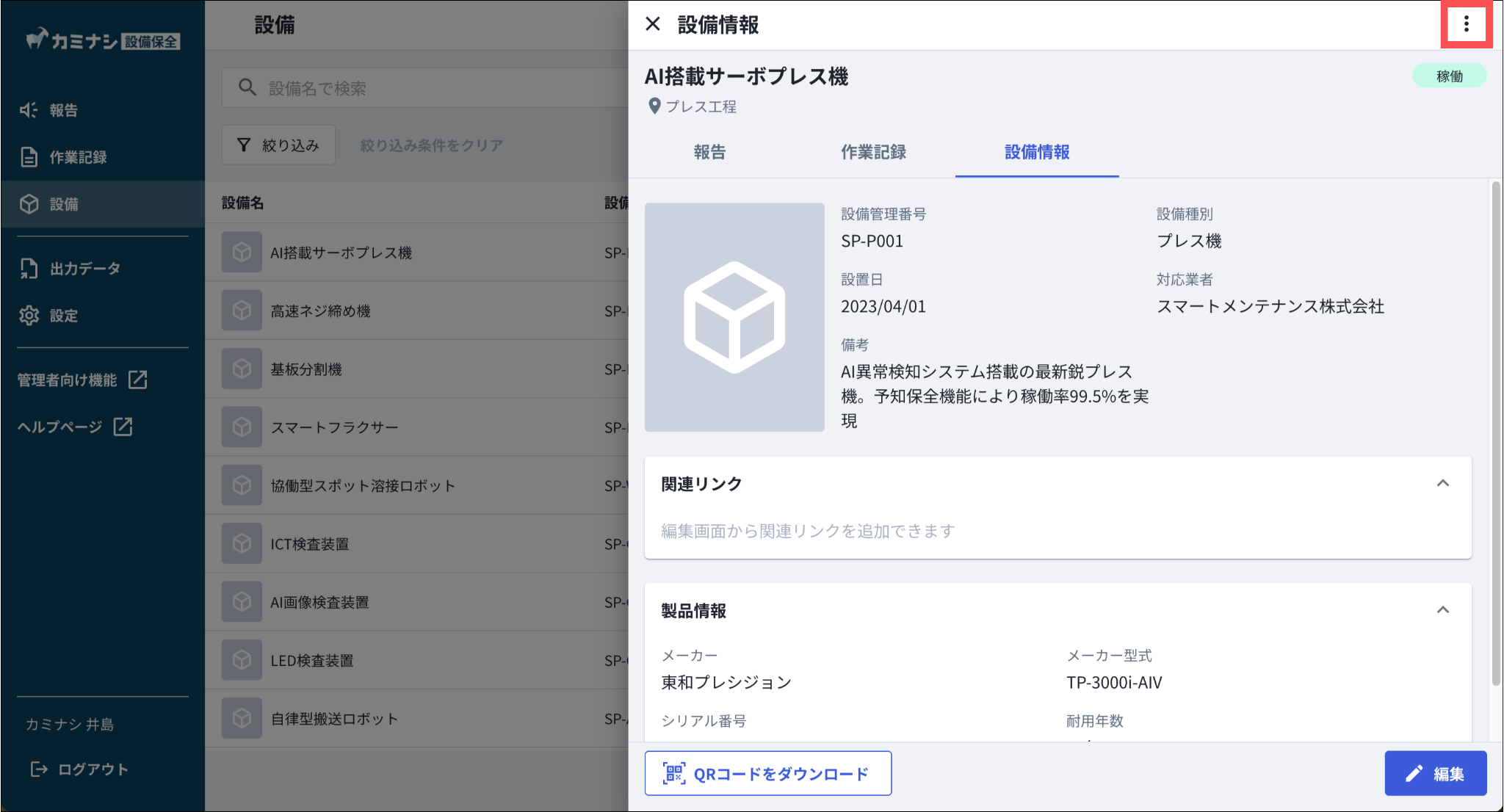1504x812 pixels.
Task: Collapse the 関連リンク section chevron
Action: coord(1442,483)
